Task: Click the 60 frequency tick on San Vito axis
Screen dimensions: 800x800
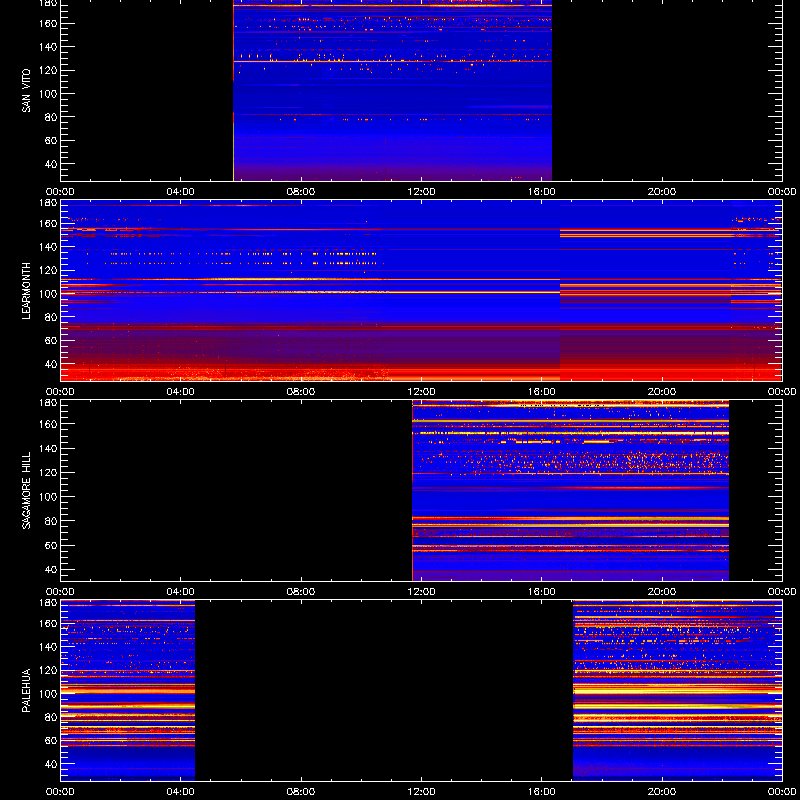Action: [x=52, y=140]
